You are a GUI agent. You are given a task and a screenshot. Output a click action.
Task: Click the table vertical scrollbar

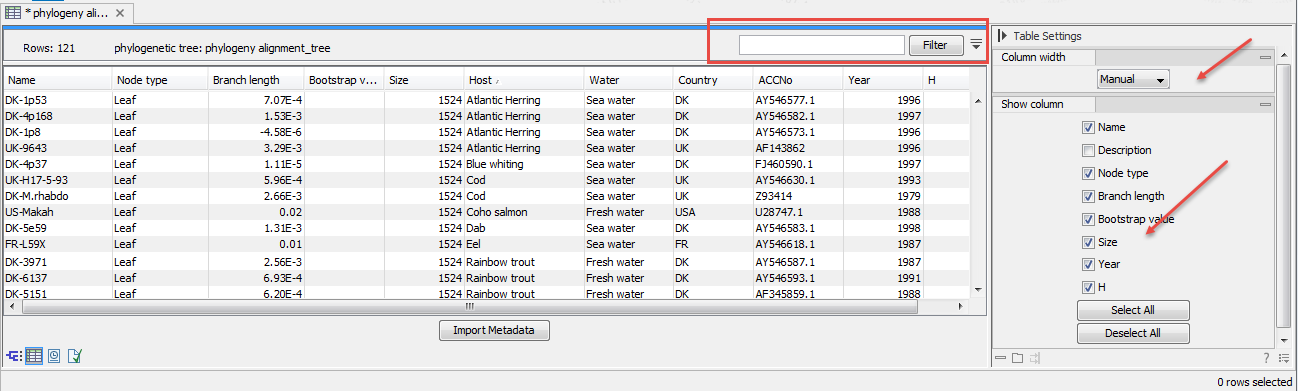coord(977,195)
